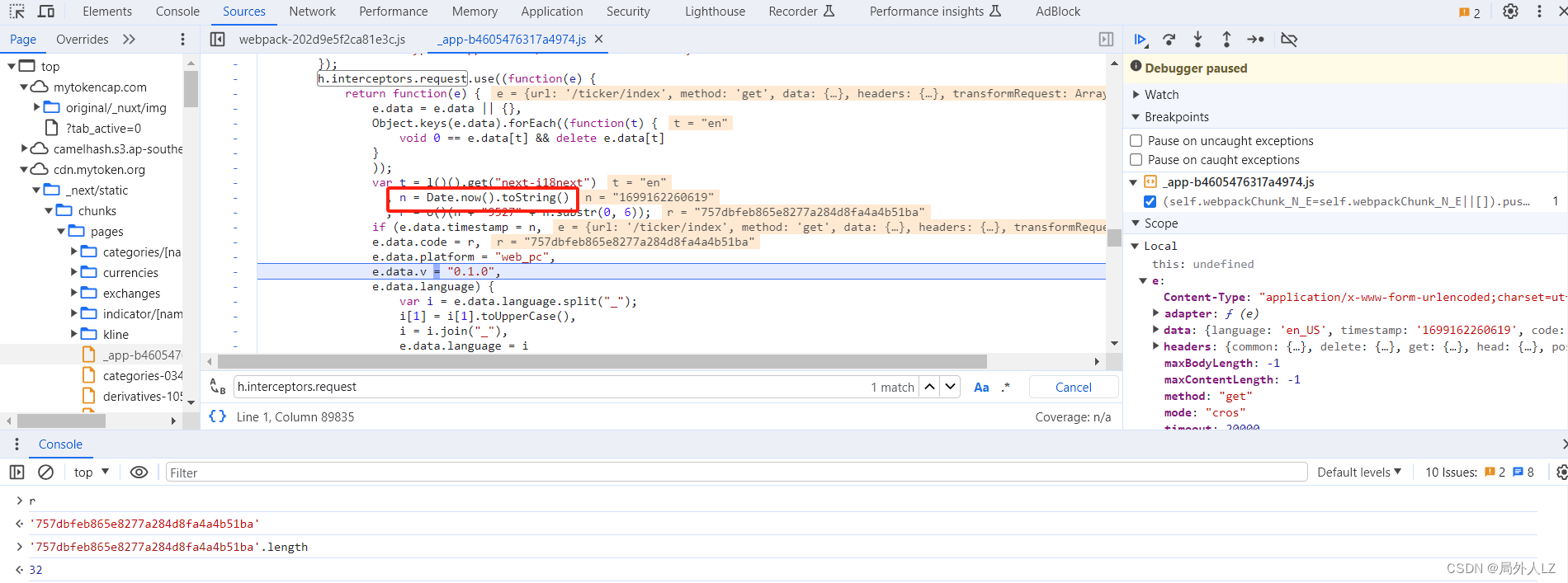
Task: Step out of current function
Action: (1226, 40)
